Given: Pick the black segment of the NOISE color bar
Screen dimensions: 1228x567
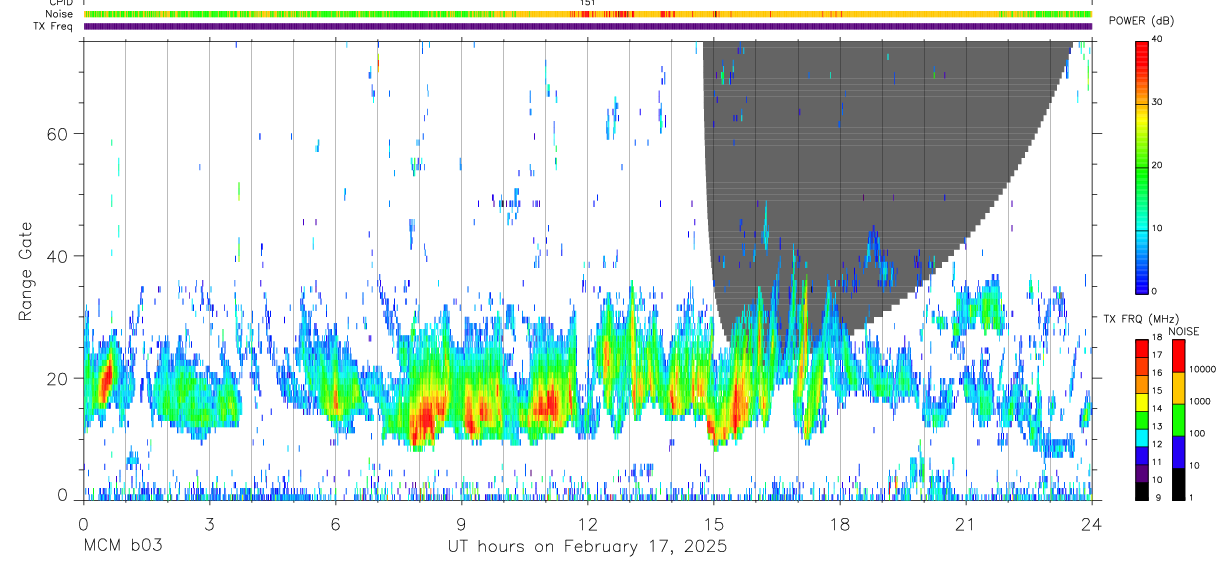Looking at the screenshot, I should pos(1178,483).
